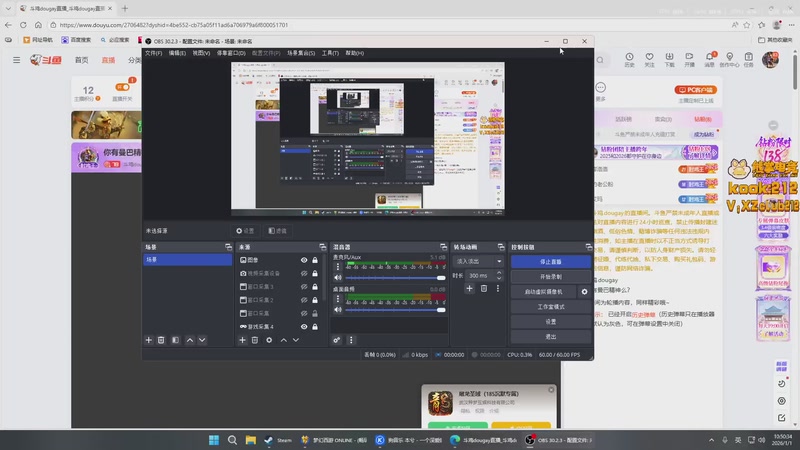The image size is (800, 450).
Task: Open the 麦克风/Aux channel options dots
Action: tap(338, 267)
